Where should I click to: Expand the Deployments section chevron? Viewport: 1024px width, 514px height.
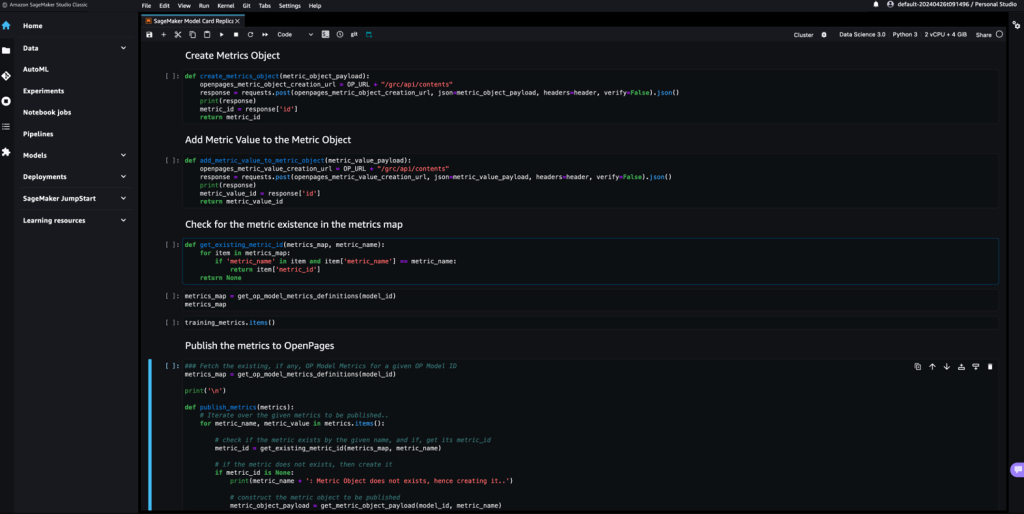pyautogui.click(x=123, y=177)
